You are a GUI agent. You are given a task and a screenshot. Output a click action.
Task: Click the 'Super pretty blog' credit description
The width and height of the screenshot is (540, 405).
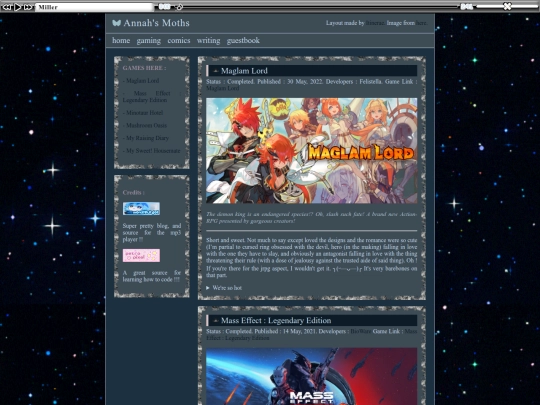152,232
